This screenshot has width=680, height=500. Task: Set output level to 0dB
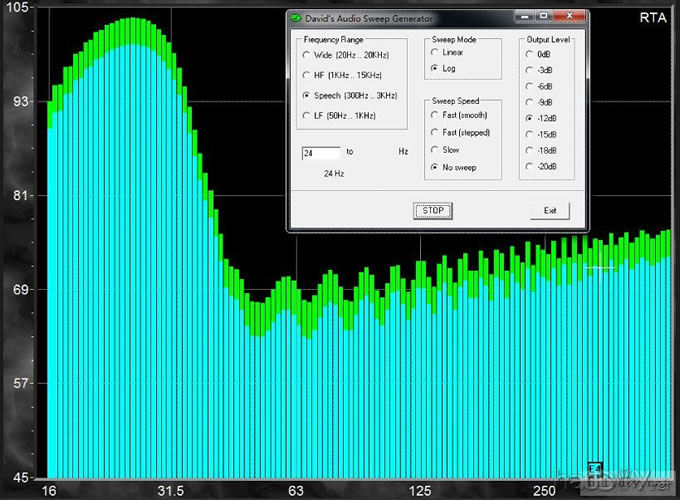point(529,54)
